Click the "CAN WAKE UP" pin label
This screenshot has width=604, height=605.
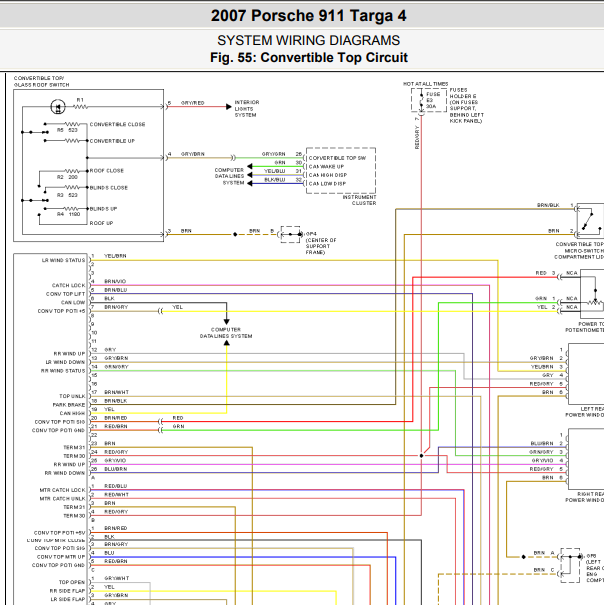pos(326,166)
